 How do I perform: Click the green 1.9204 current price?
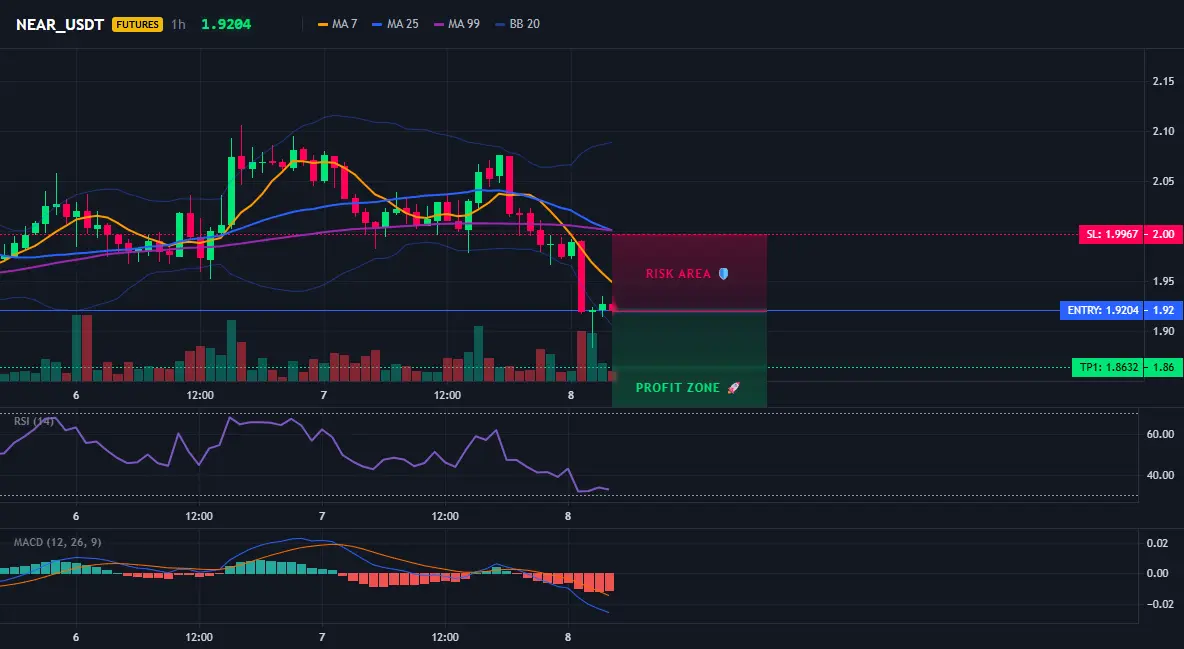[x=226, y=24]
